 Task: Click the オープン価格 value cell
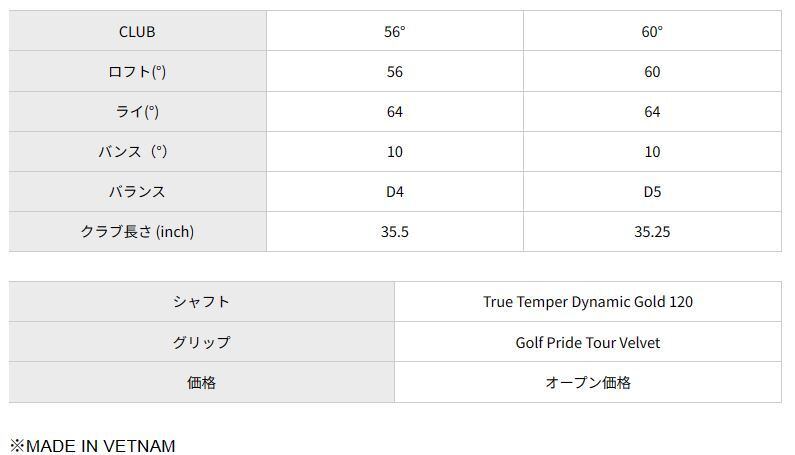(x=588, y=382)
